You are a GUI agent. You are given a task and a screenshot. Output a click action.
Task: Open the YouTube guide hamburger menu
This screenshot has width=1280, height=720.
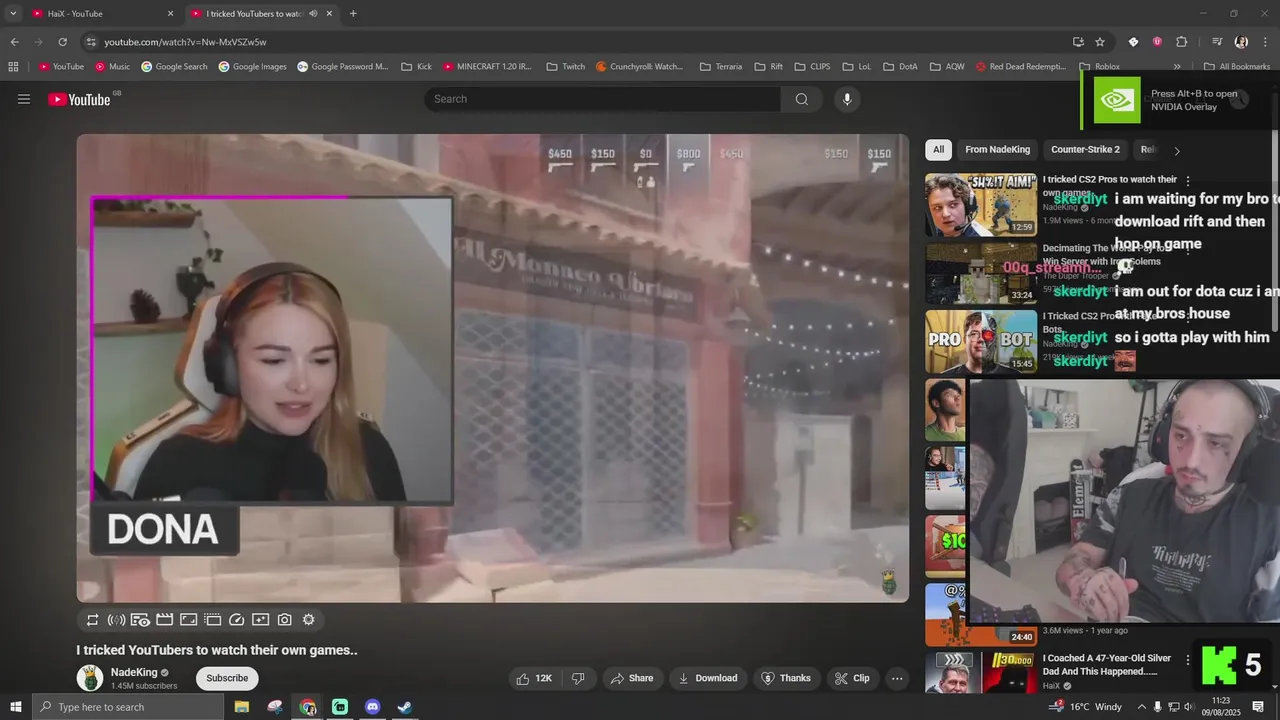[x=24, y=99]
